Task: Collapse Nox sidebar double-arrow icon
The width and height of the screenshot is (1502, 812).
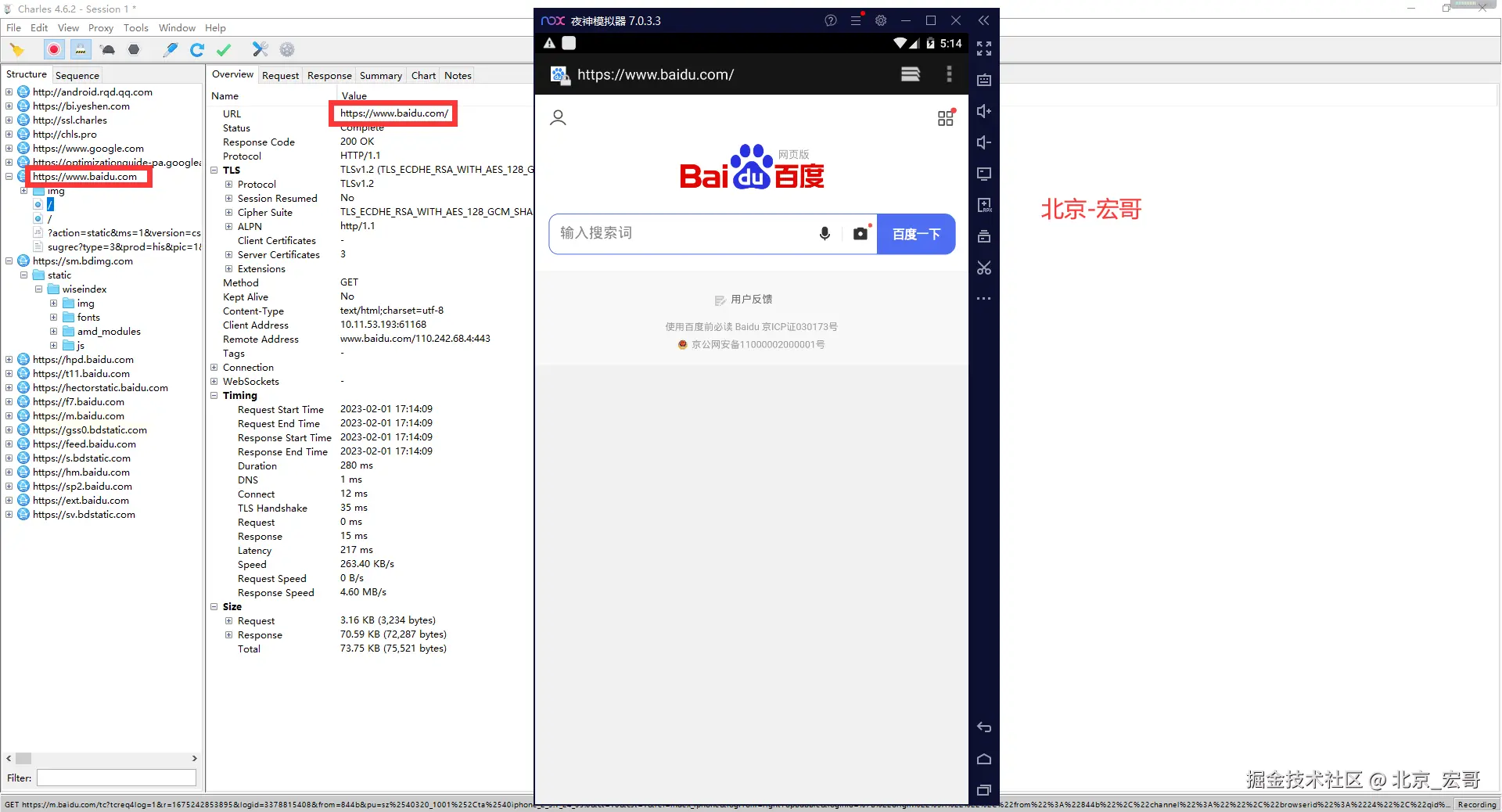Action: pyautogui.click(x=984, y=20)
